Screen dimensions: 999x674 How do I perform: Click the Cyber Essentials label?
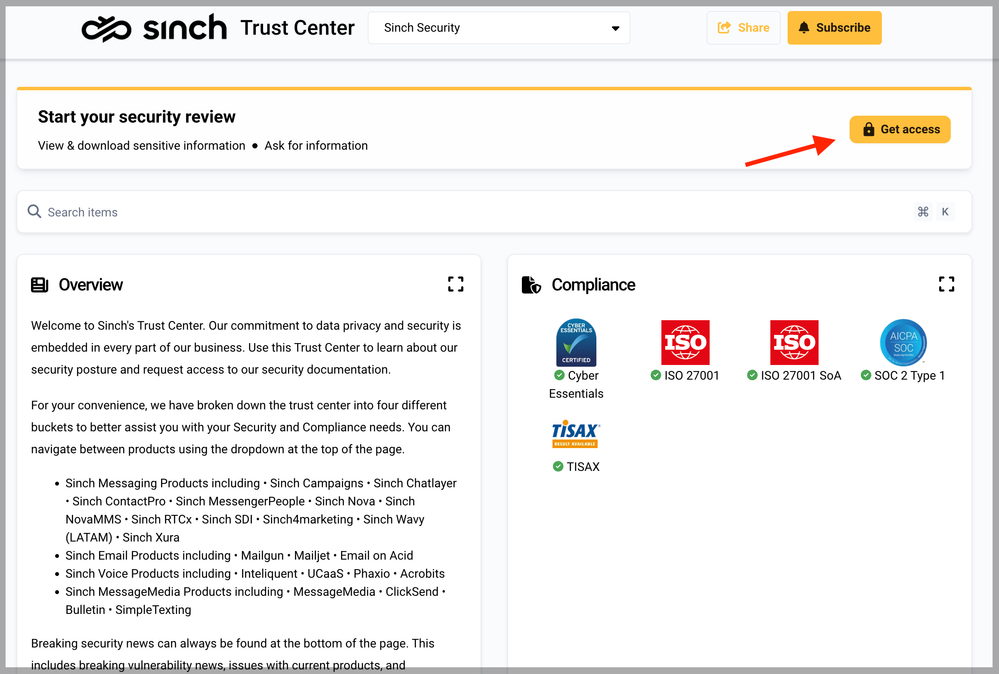(576, 385)
